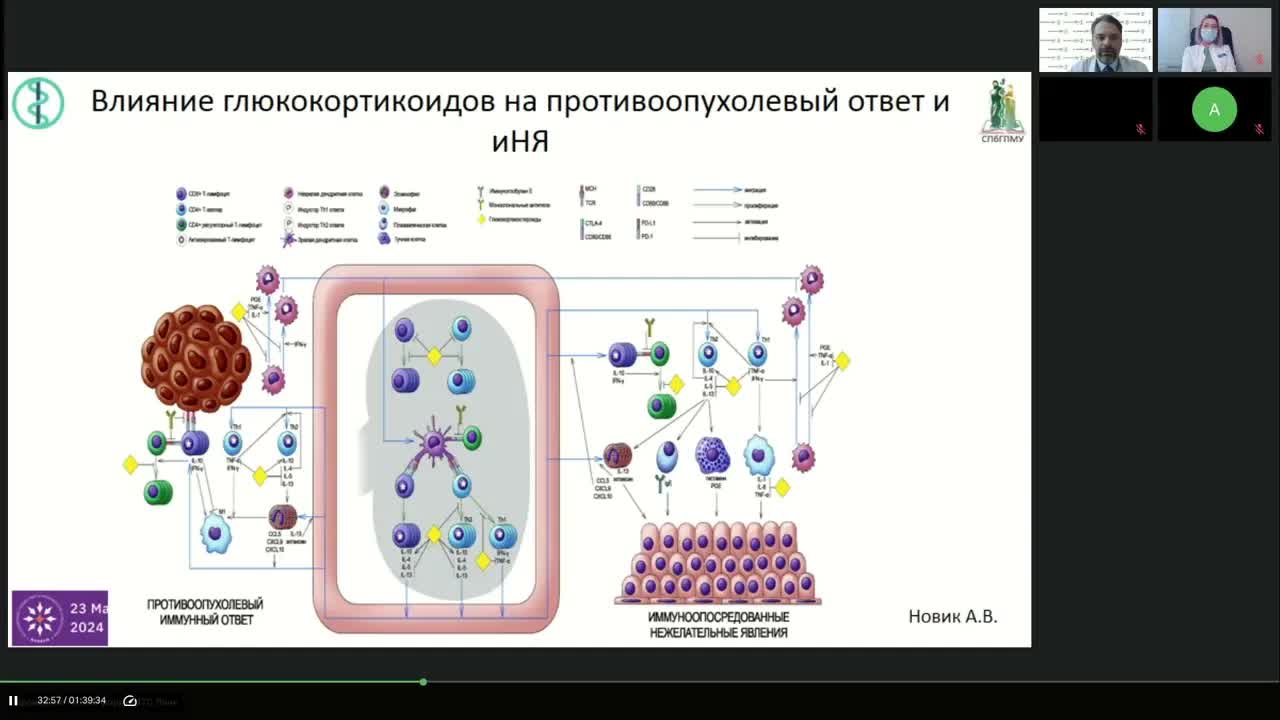Screen dimensions: 1280x720
Task: Click the зрелая дендритная клетка legend icon
Action: 288,237
